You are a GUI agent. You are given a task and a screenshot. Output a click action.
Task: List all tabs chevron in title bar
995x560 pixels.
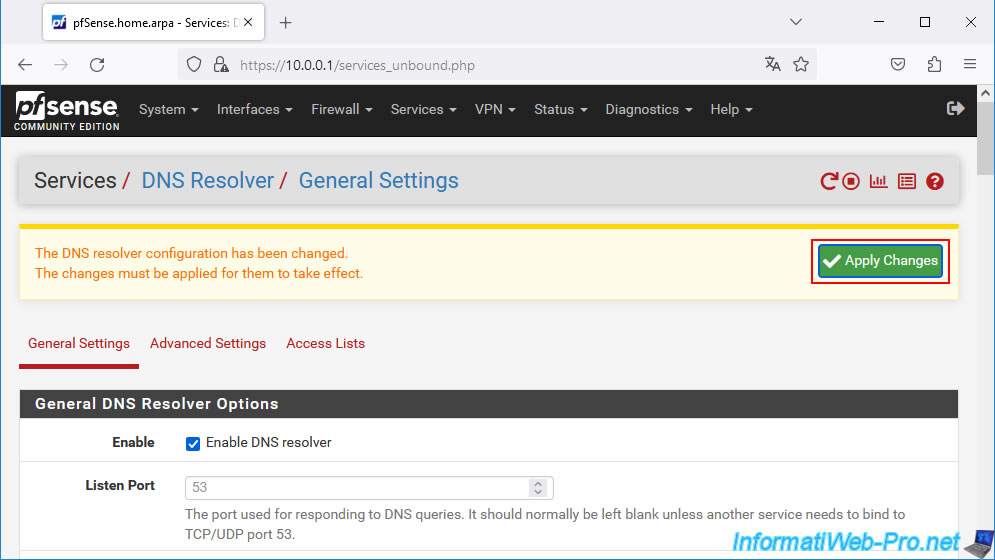coord(796,22)
